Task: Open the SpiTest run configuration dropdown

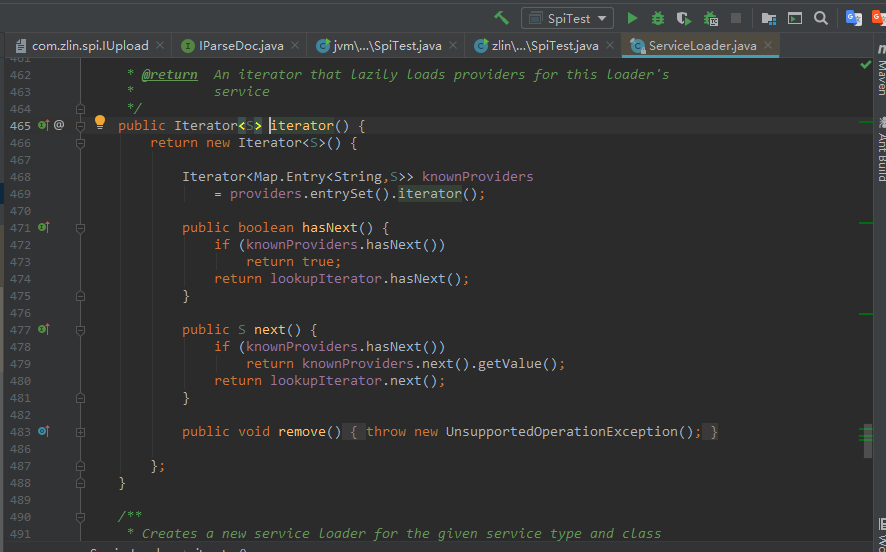Action: [x=567, y=18]
